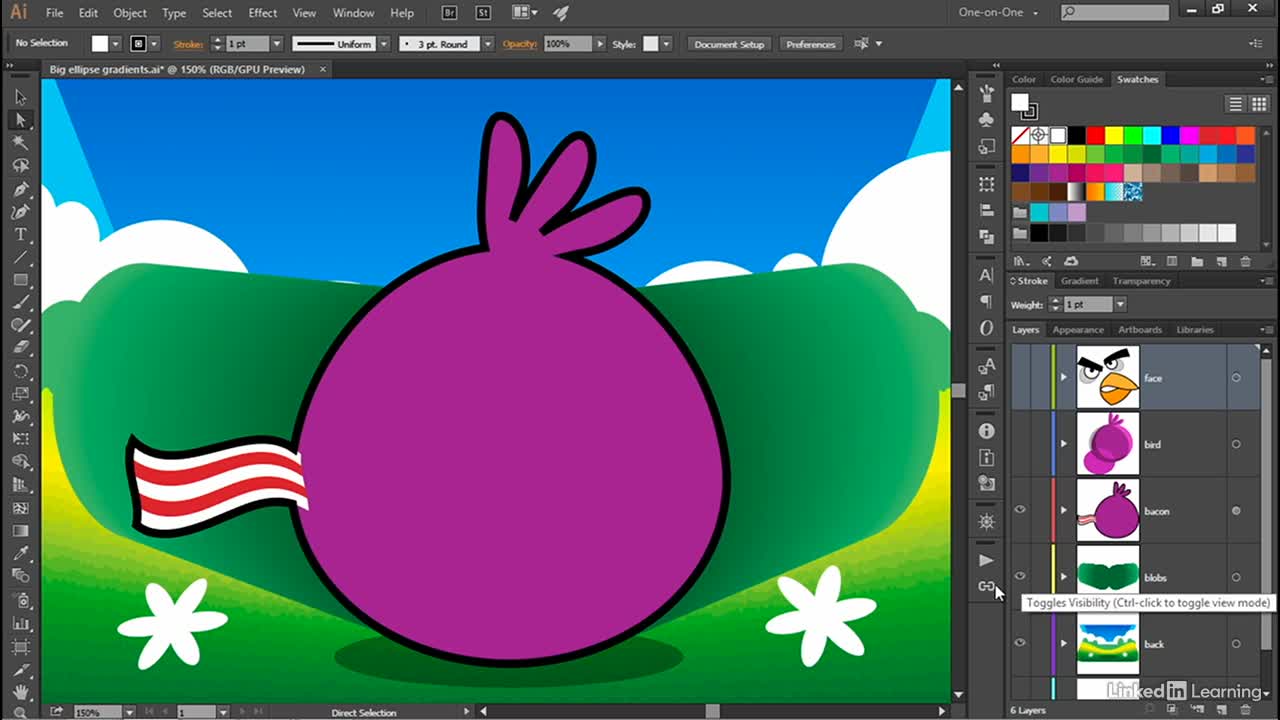
Task: Switch to the Color Guide tab
Action: coord(1076,79)
